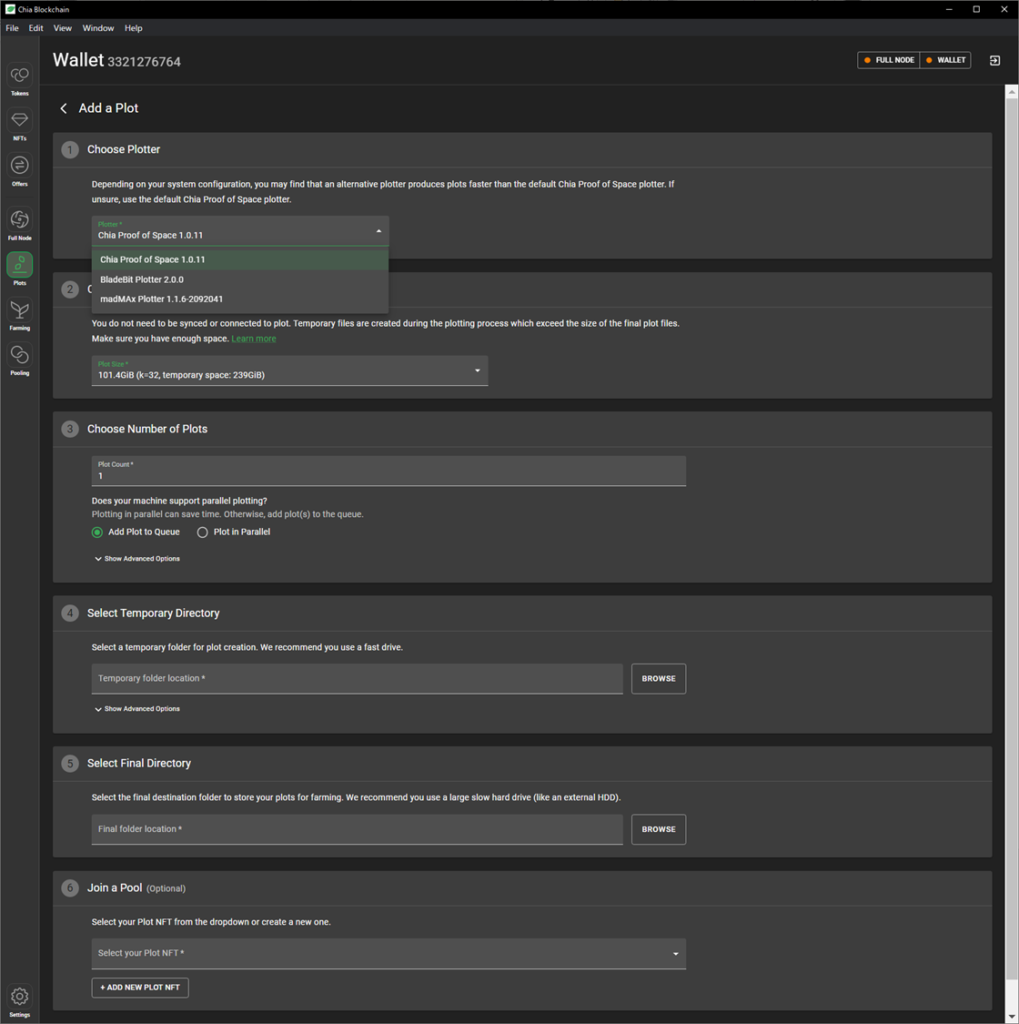
Task: Open the Edit menu
Action: click(x=36, y=28)
